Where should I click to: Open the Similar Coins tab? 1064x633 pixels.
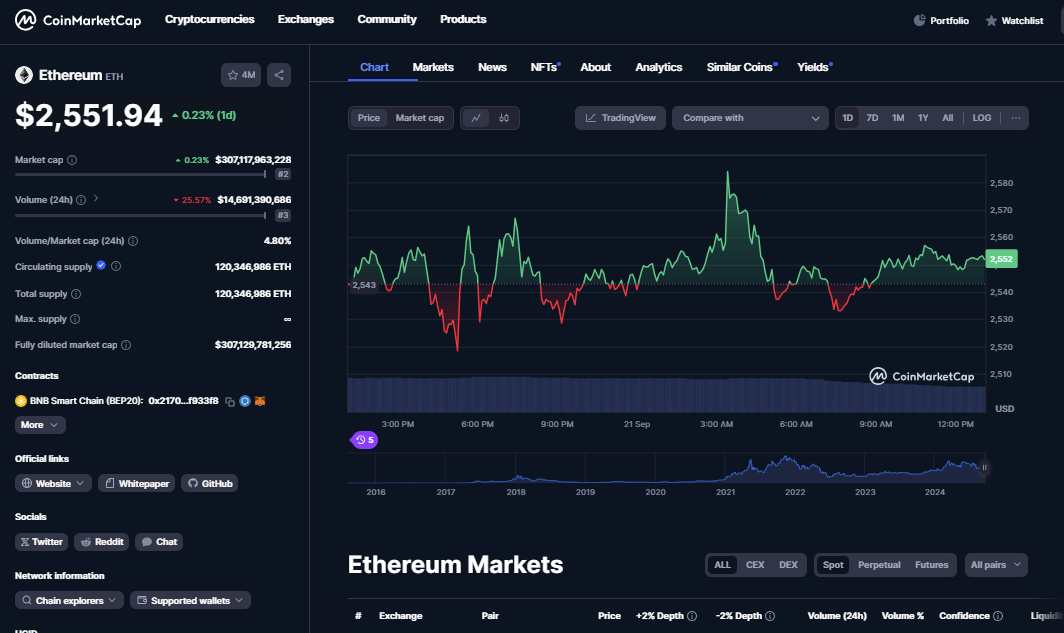click(741, 67)
